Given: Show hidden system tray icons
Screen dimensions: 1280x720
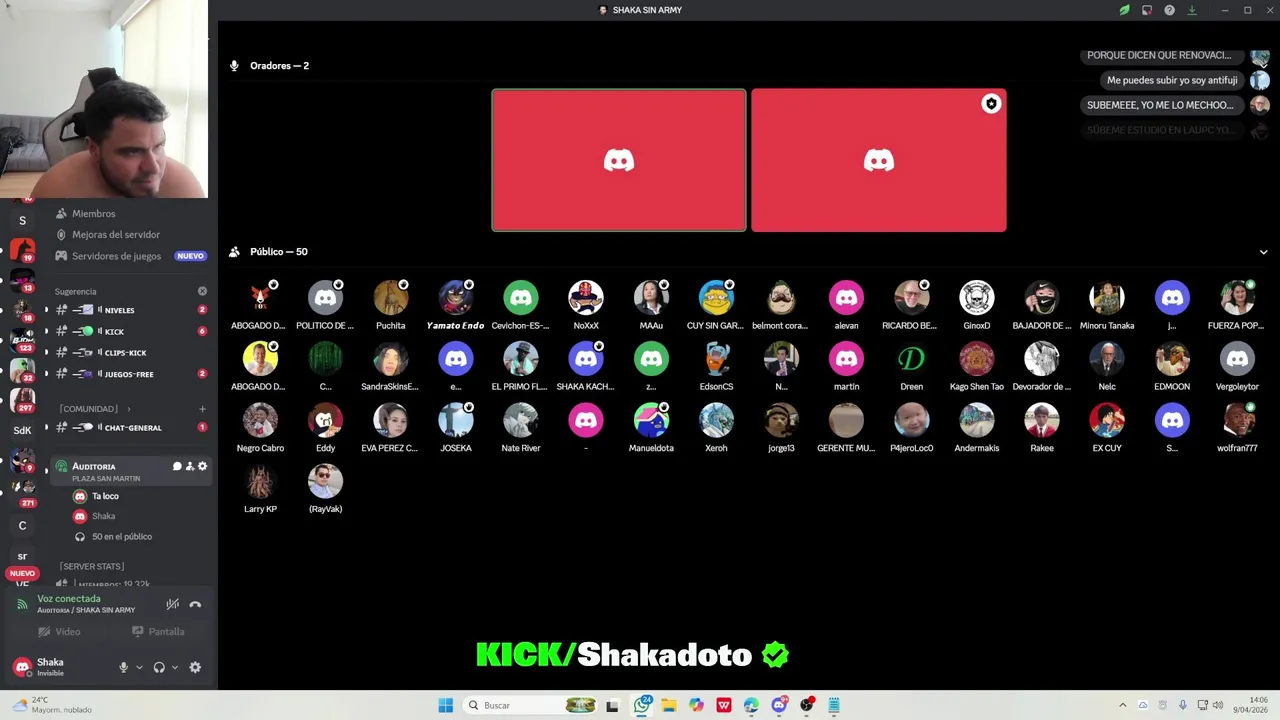Looking at the screenshot, I should (x=1122, y=705).
